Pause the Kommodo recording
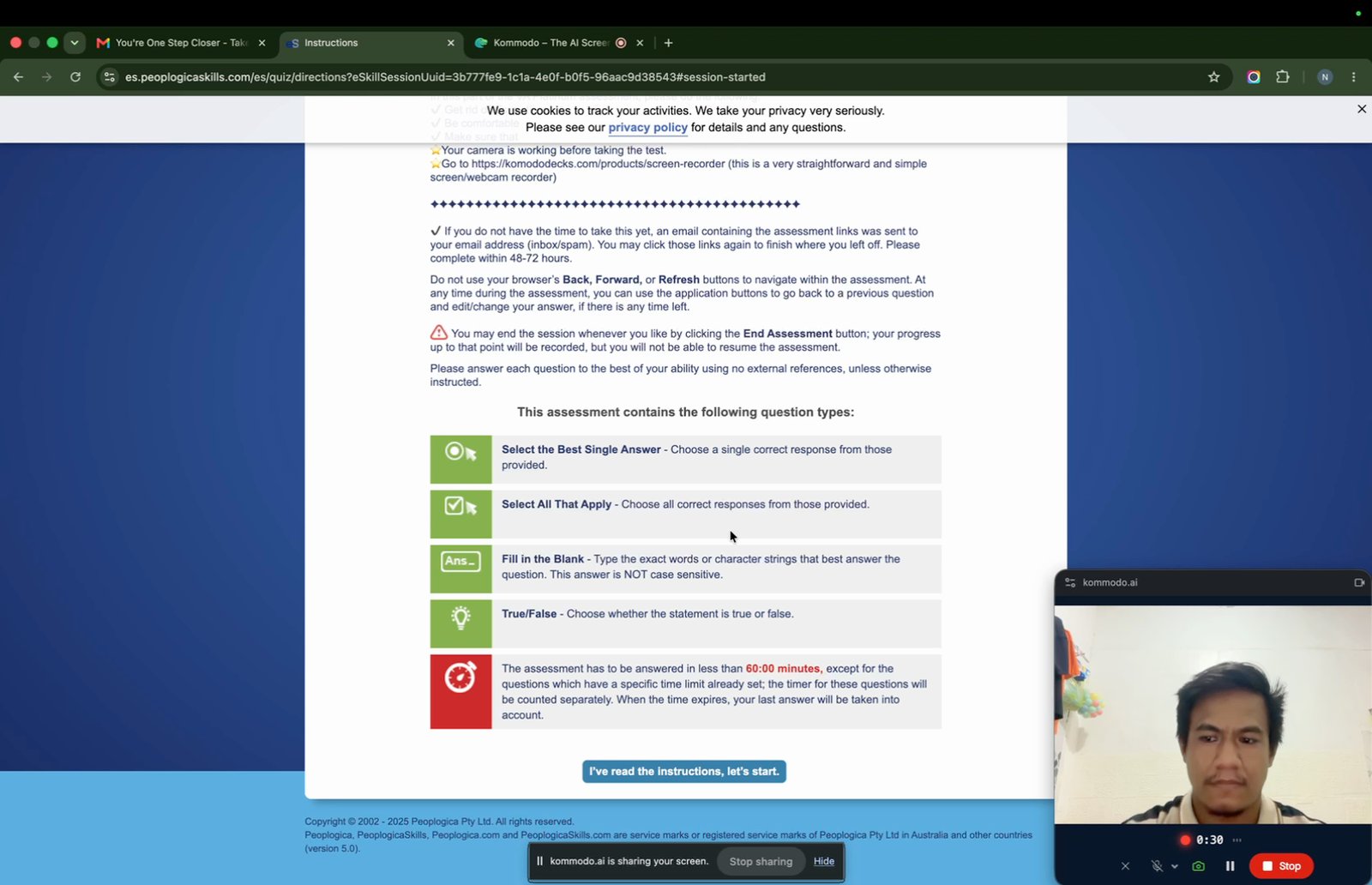 click(x=1230, y=866)
